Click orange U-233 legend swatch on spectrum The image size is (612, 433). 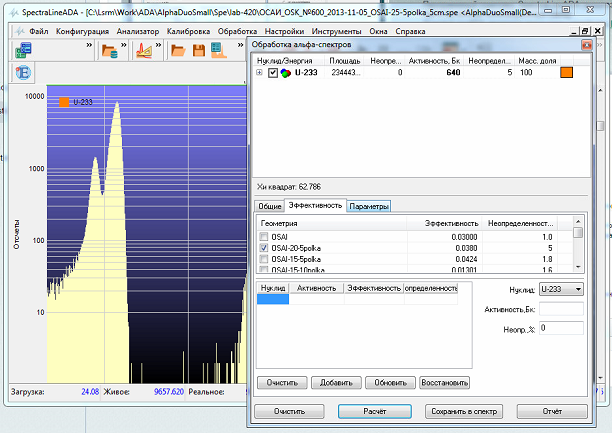pyautogui.click(x=64, y=102)
